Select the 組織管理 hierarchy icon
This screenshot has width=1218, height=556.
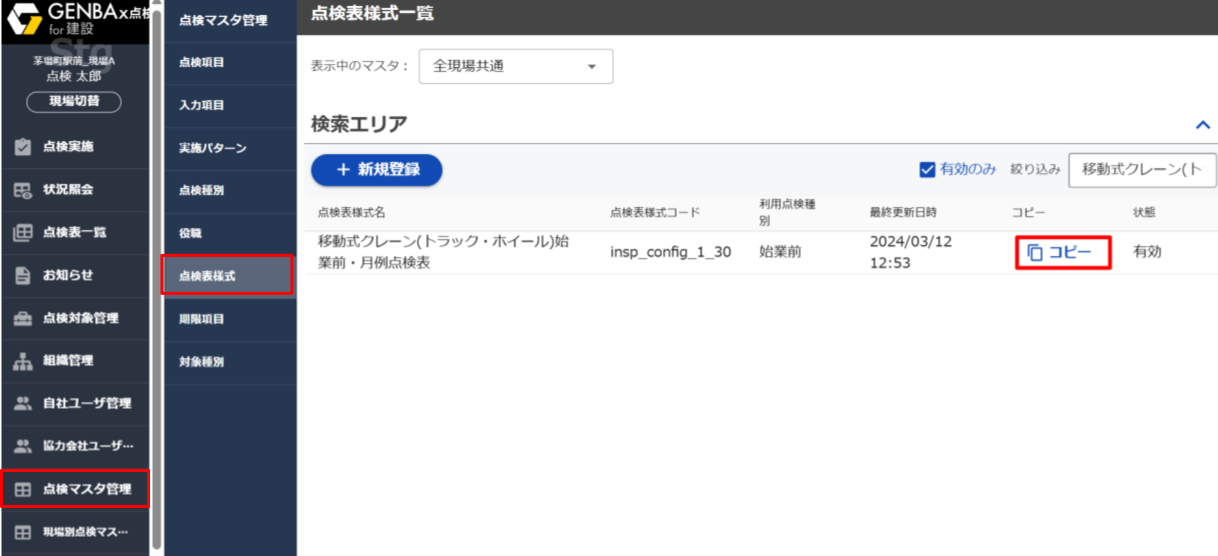pyautogui.click(x=23, y=361)
